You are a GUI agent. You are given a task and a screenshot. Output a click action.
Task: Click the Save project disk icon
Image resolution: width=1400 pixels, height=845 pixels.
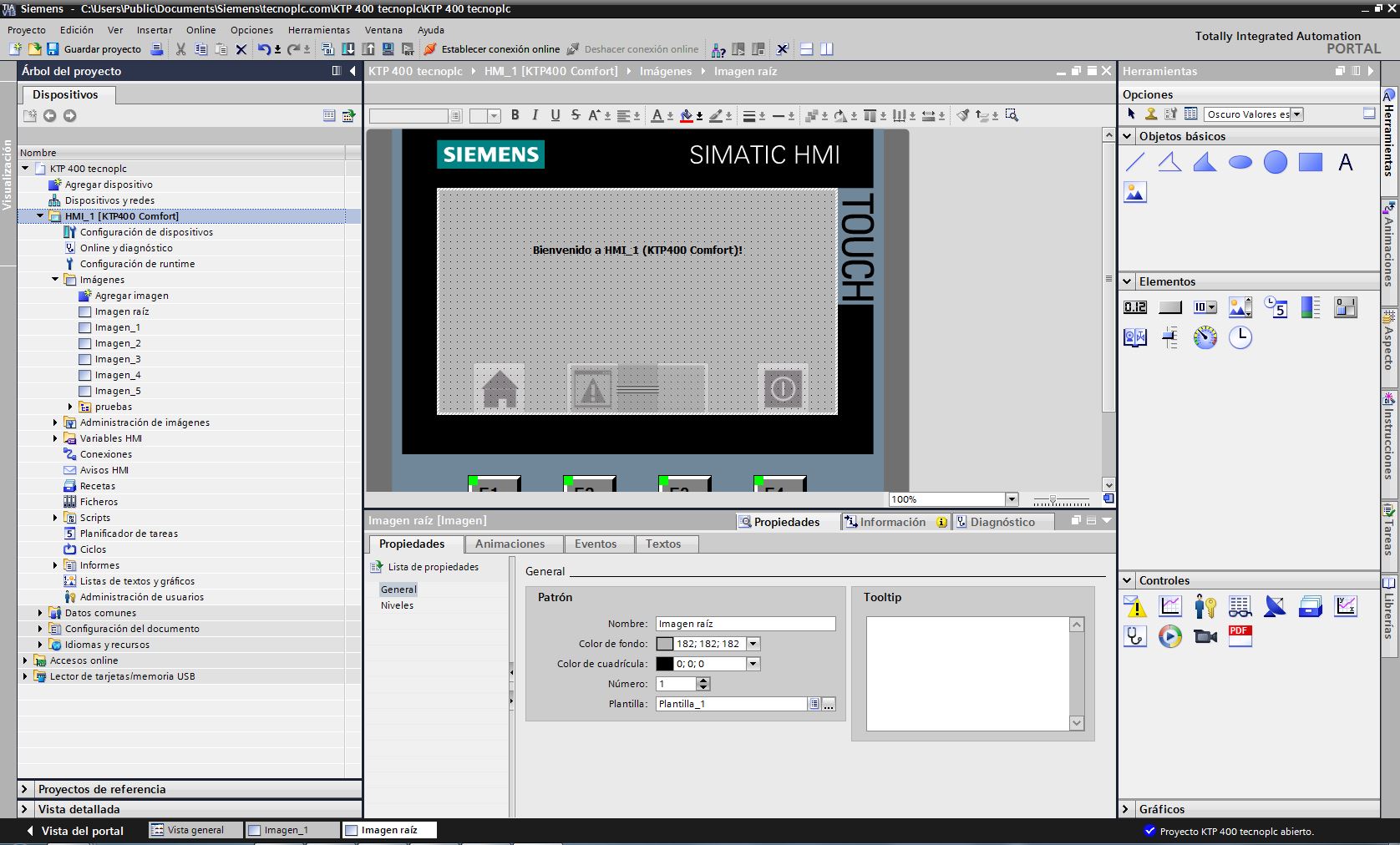click(53, 49)
